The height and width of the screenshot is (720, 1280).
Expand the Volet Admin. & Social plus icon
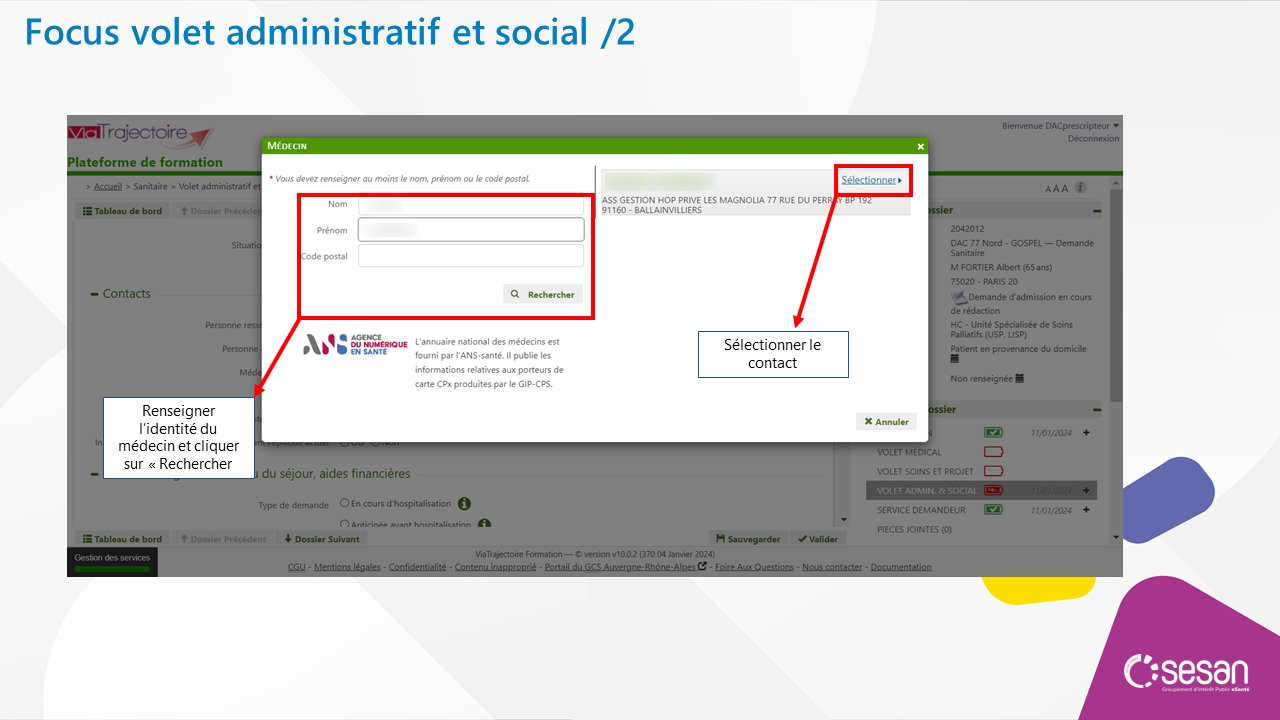1086,491
